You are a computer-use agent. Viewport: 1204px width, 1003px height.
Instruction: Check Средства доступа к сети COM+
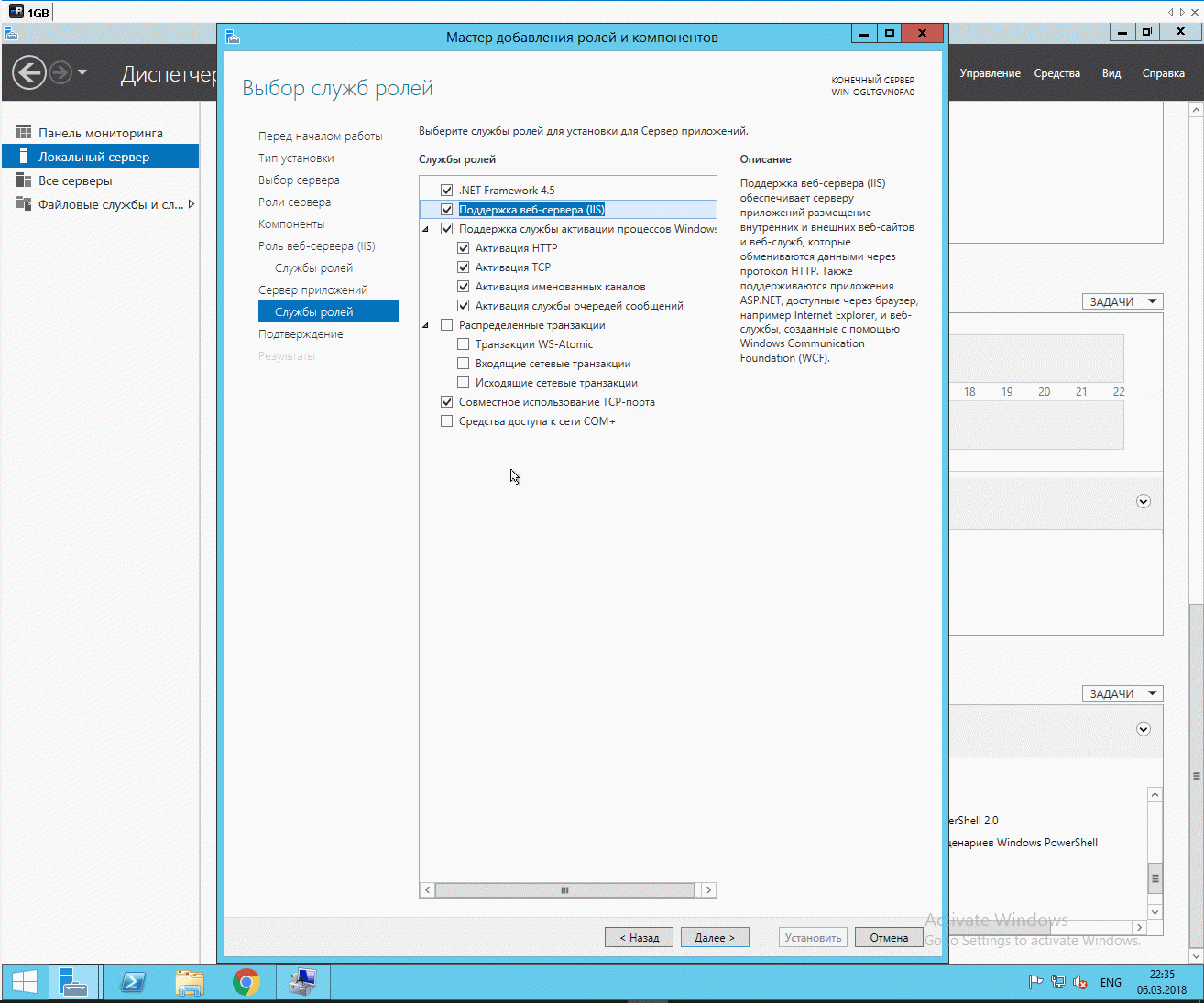tap(447, 421)
